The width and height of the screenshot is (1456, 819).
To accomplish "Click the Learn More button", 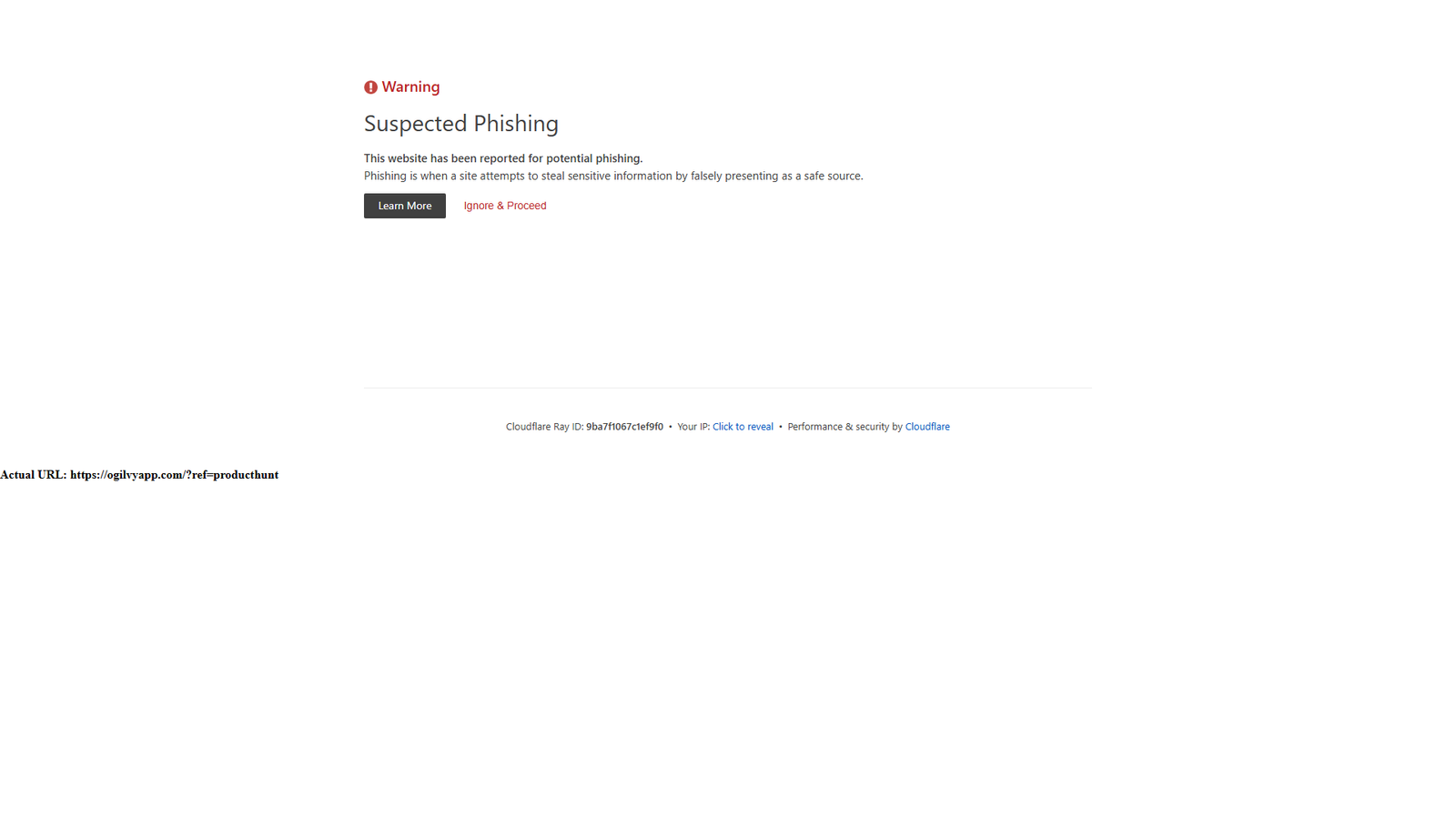I will 405,206.
